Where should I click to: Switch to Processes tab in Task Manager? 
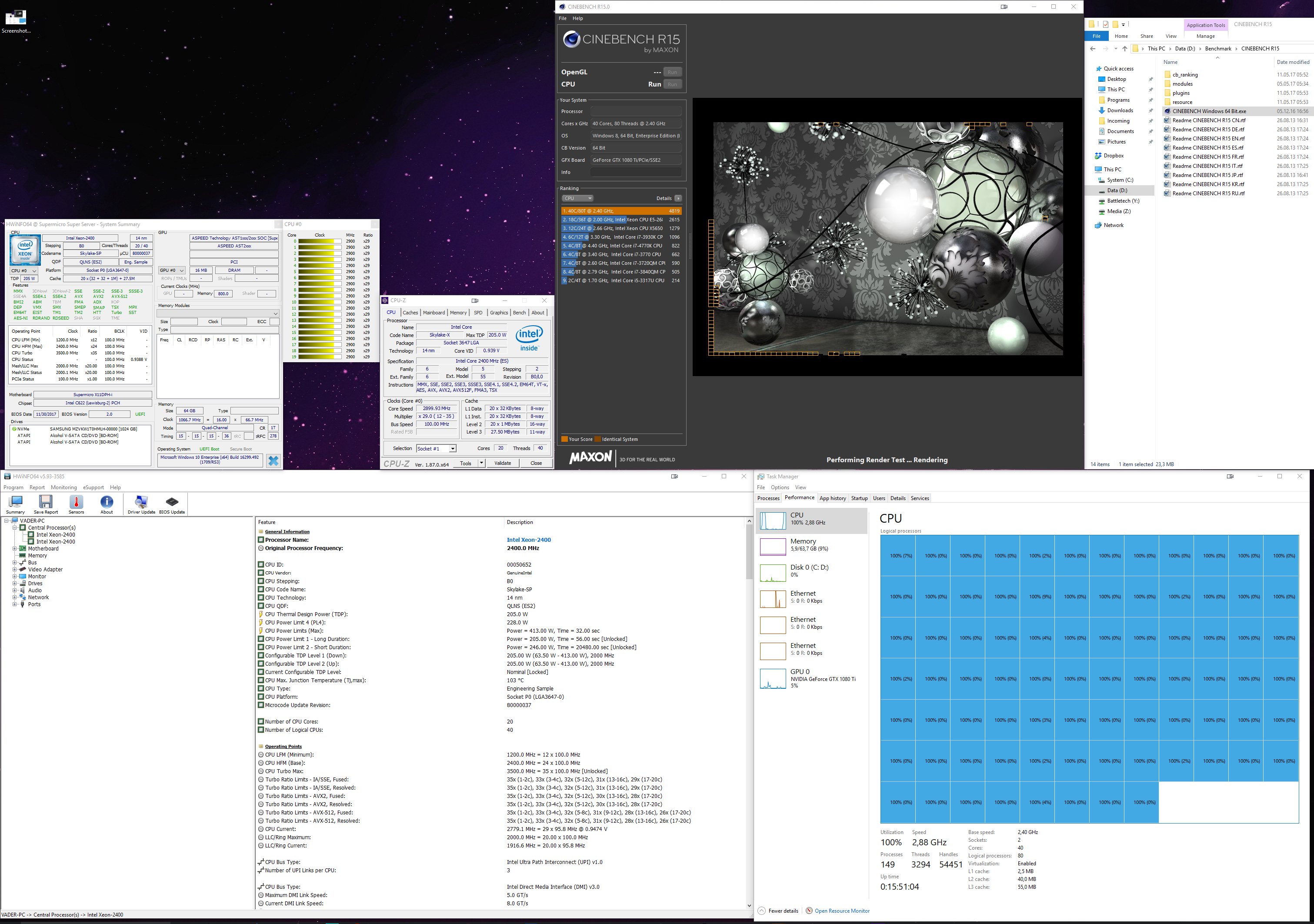[769, 499]
